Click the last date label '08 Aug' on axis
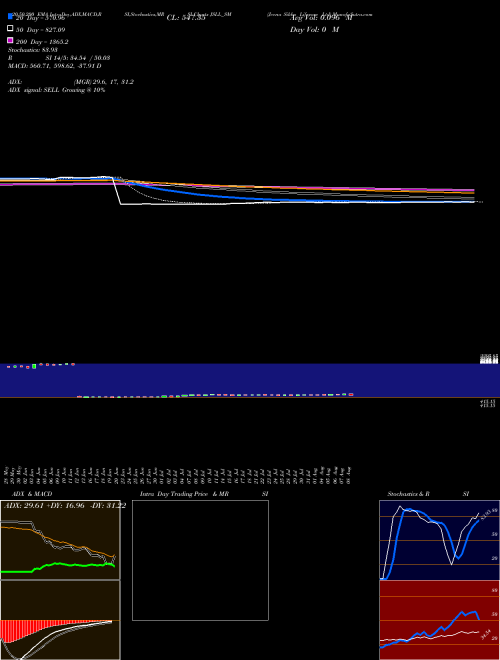500x660 pixels. 349,475
